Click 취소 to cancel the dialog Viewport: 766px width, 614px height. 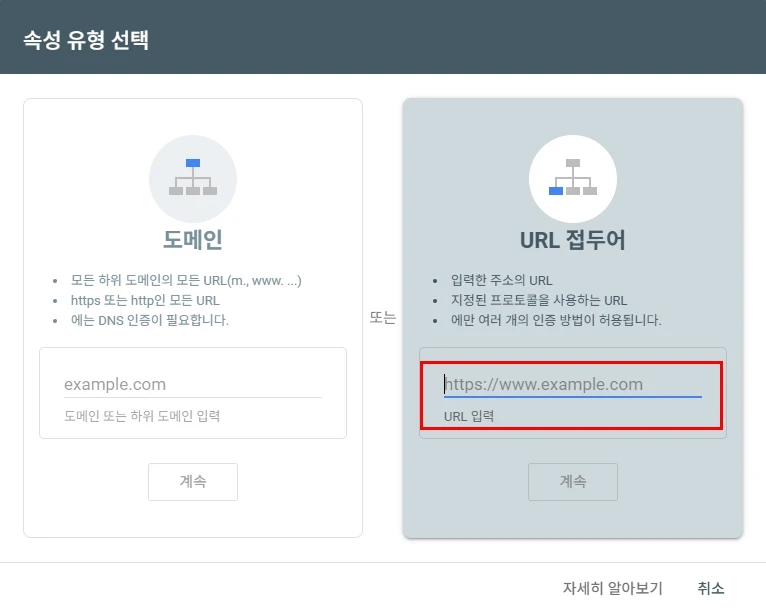(x=711, y=588)
